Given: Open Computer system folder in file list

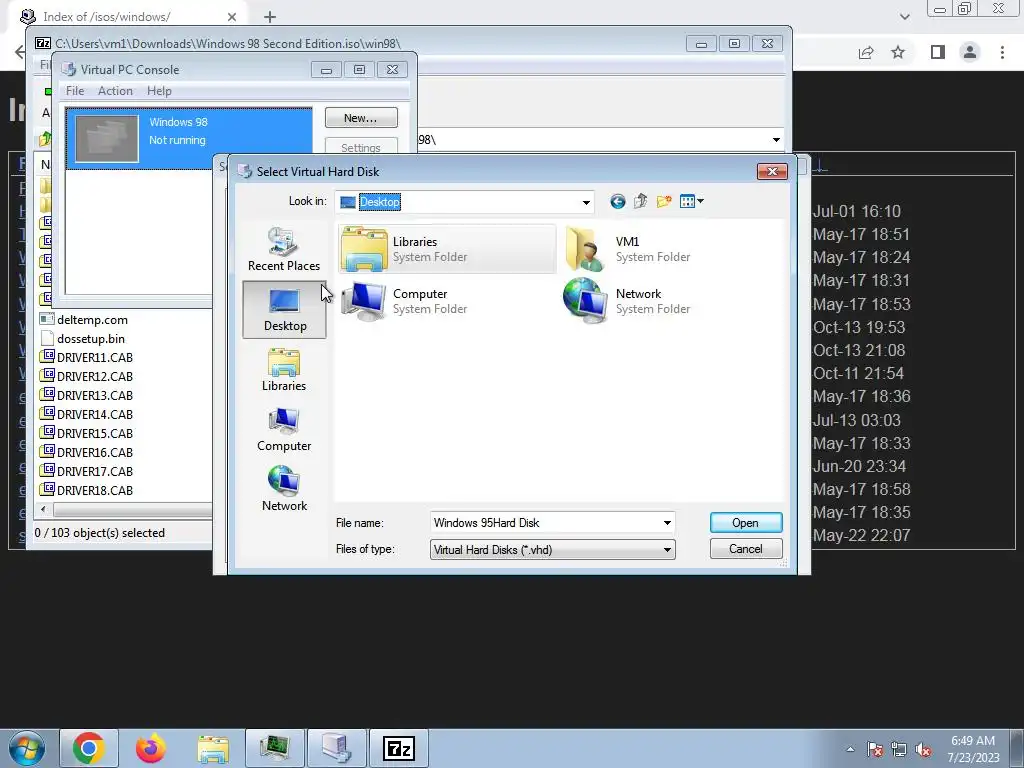Looking at the screenshot, I should click(405, 301).
